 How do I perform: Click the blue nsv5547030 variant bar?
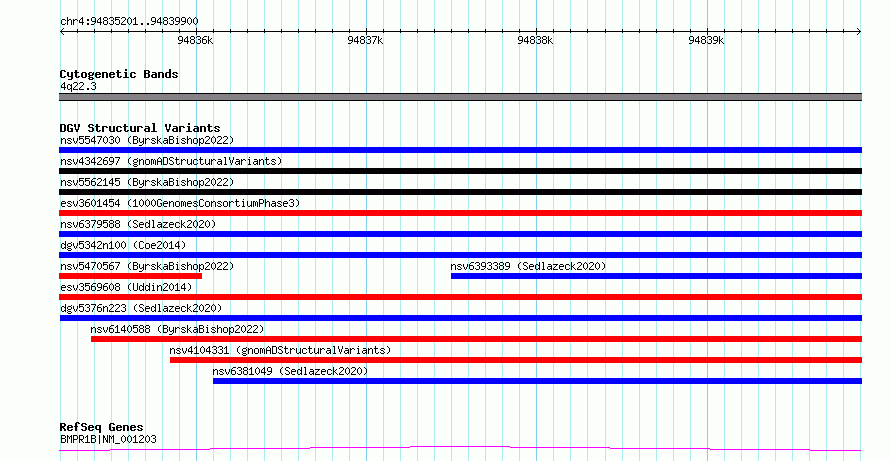click(x=460, y=150)
